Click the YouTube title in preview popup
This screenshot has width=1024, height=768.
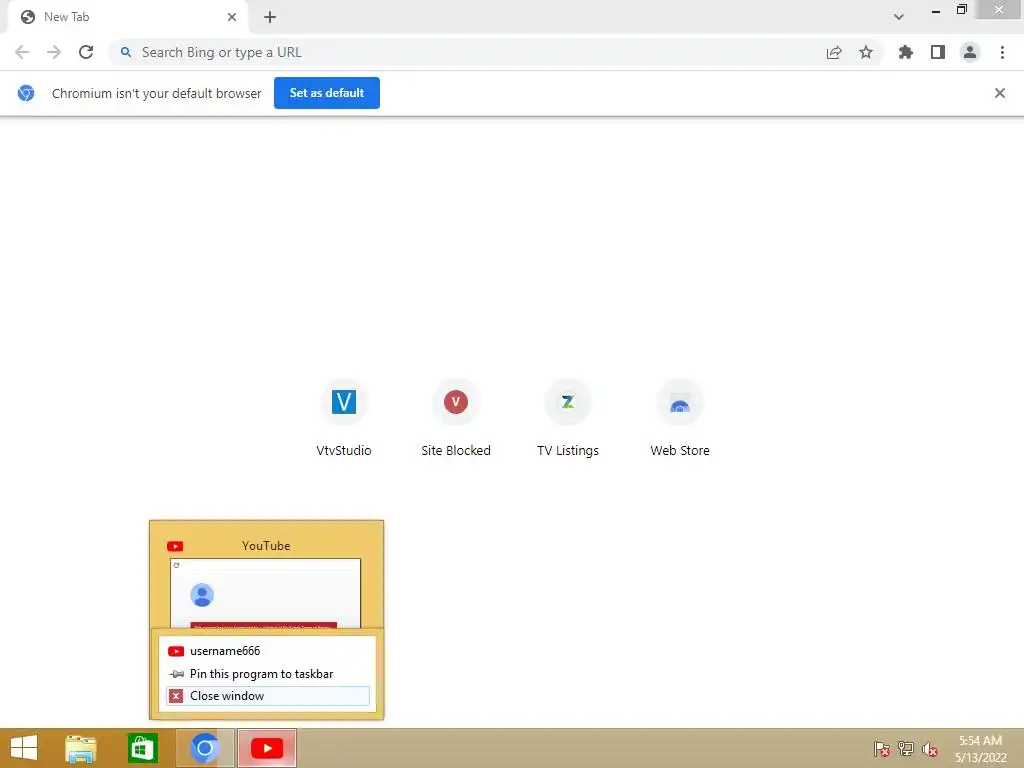[x=266, y=546]
